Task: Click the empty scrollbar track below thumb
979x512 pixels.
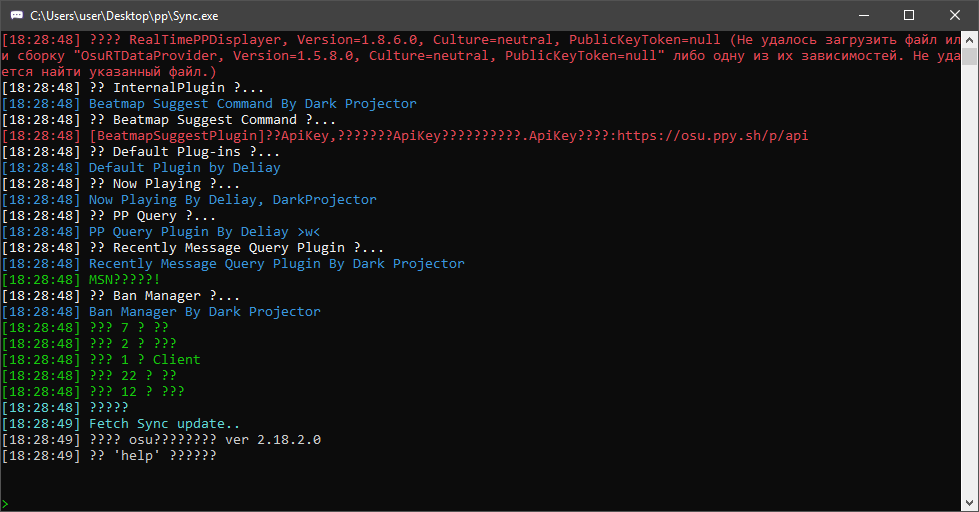Action: (969, 280)
